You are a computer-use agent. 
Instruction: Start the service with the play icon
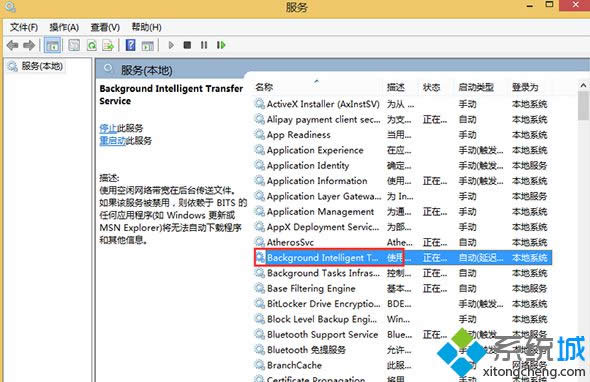(x=171, y=45)
